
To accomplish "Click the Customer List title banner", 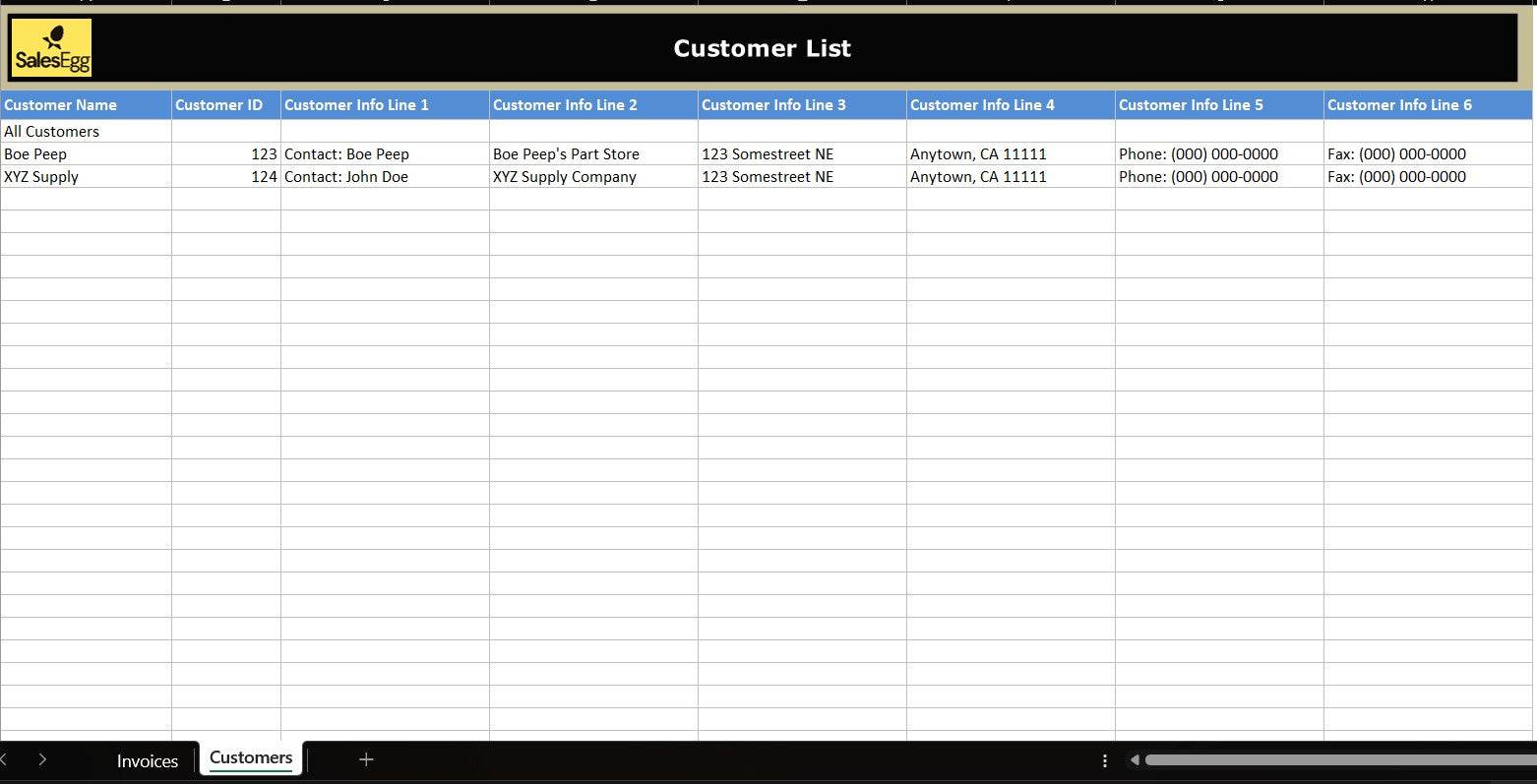I will pos(762,48).
